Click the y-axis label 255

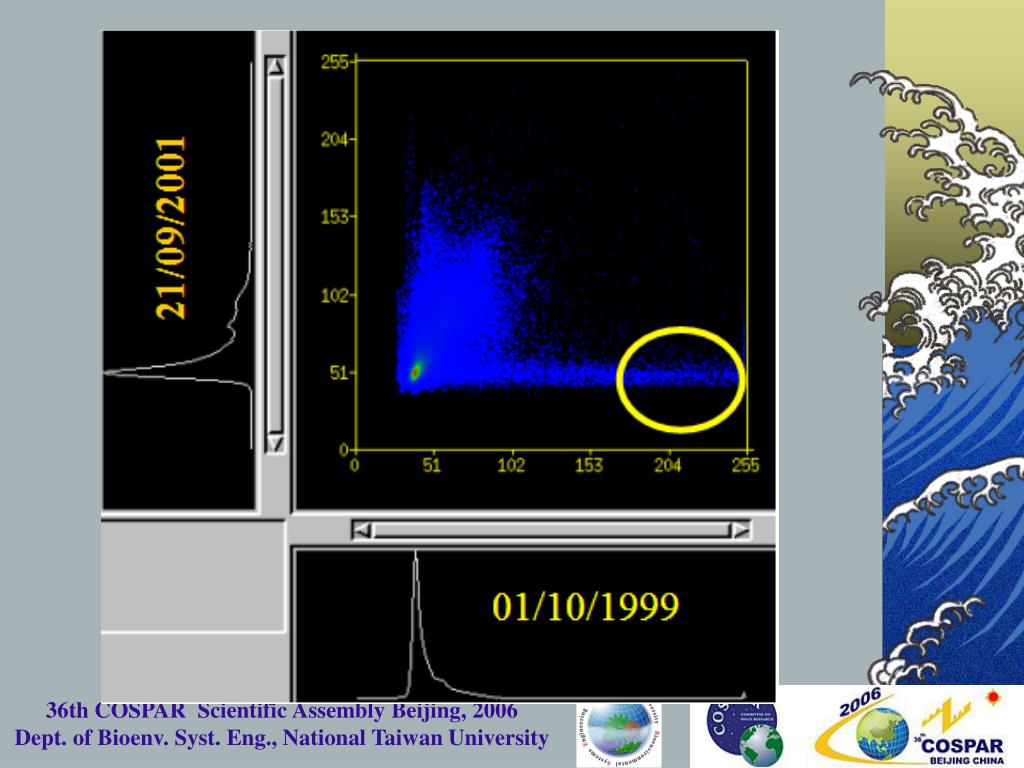click(336, 62)
